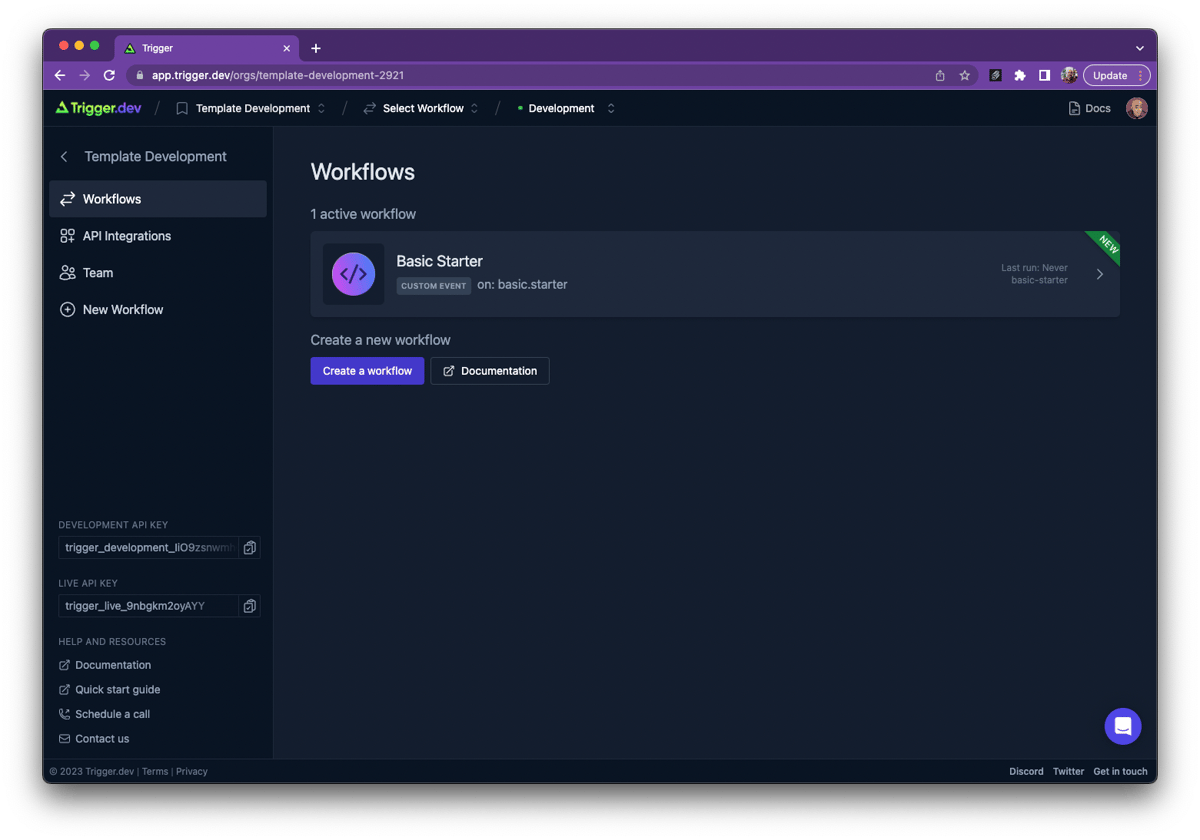Select New Workflow in the sidebar
The image size is (1200, 840).
coord(158,310)
